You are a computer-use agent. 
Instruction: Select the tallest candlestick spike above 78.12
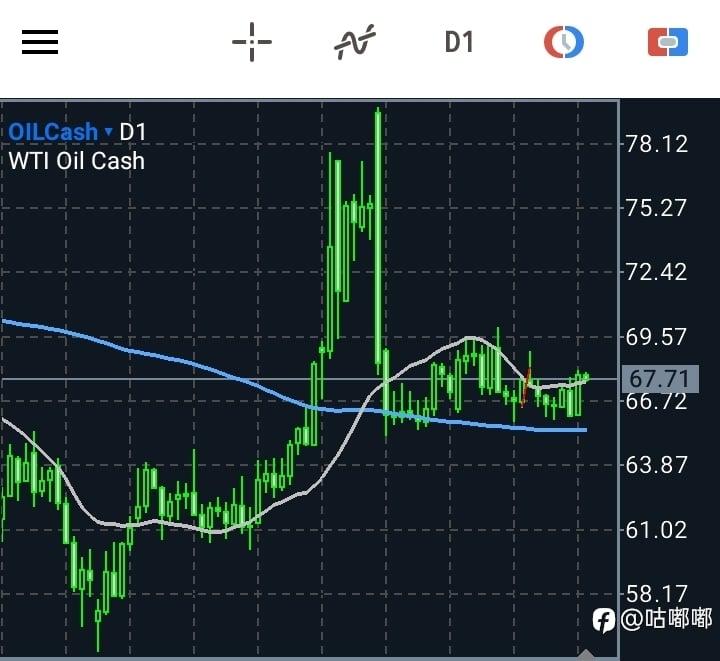(x=378, y=239)
